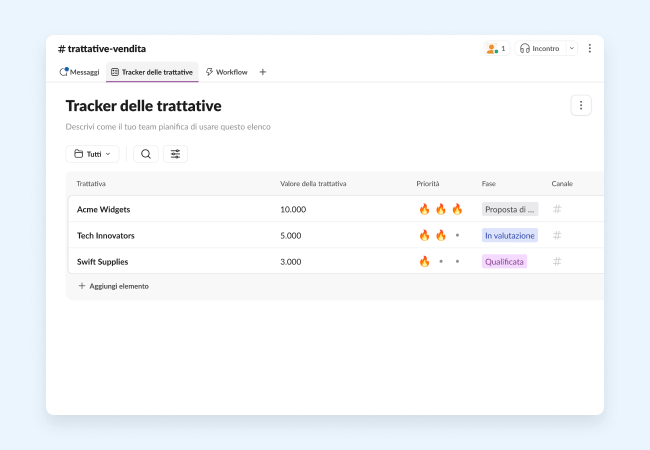Click Tech Innovators' first flame icon
Screen dimensions: 650x450
(424, 235)
